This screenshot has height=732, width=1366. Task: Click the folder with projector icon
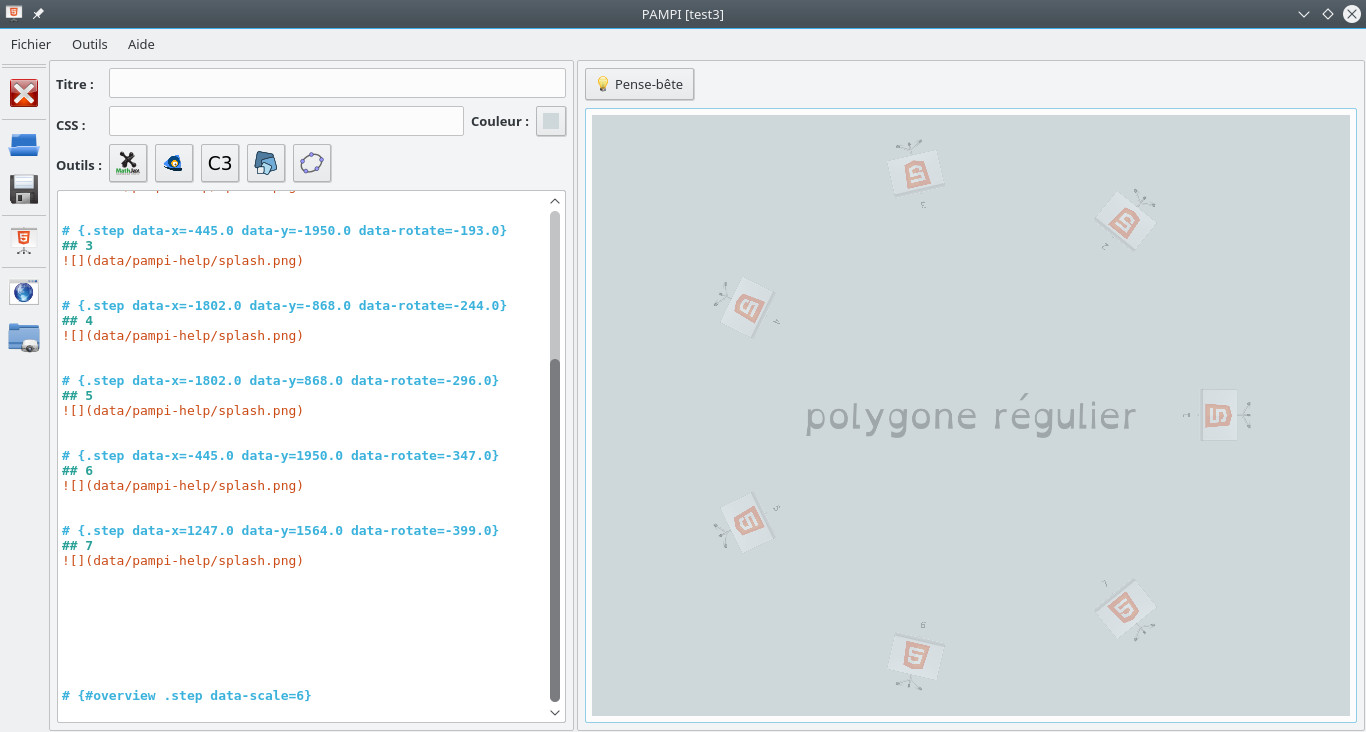pos(24,338)
